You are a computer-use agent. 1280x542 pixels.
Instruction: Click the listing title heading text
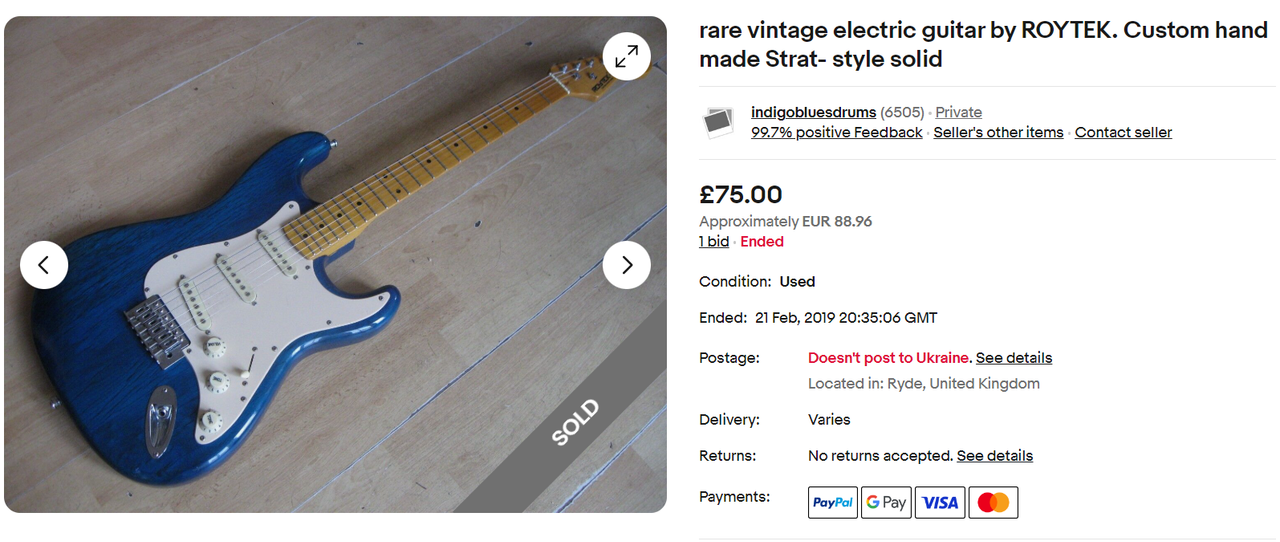point(983,44)
